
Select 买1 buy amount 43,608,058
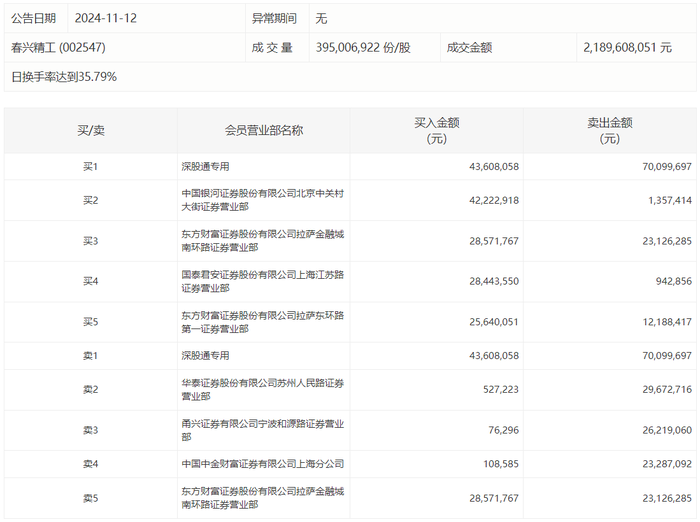click(x=494, y=167)
